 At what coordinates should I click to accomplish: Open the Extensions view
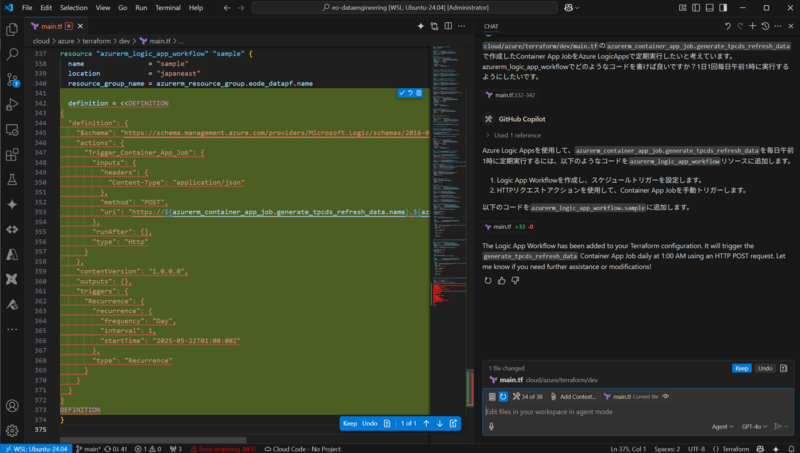[12, 154]
